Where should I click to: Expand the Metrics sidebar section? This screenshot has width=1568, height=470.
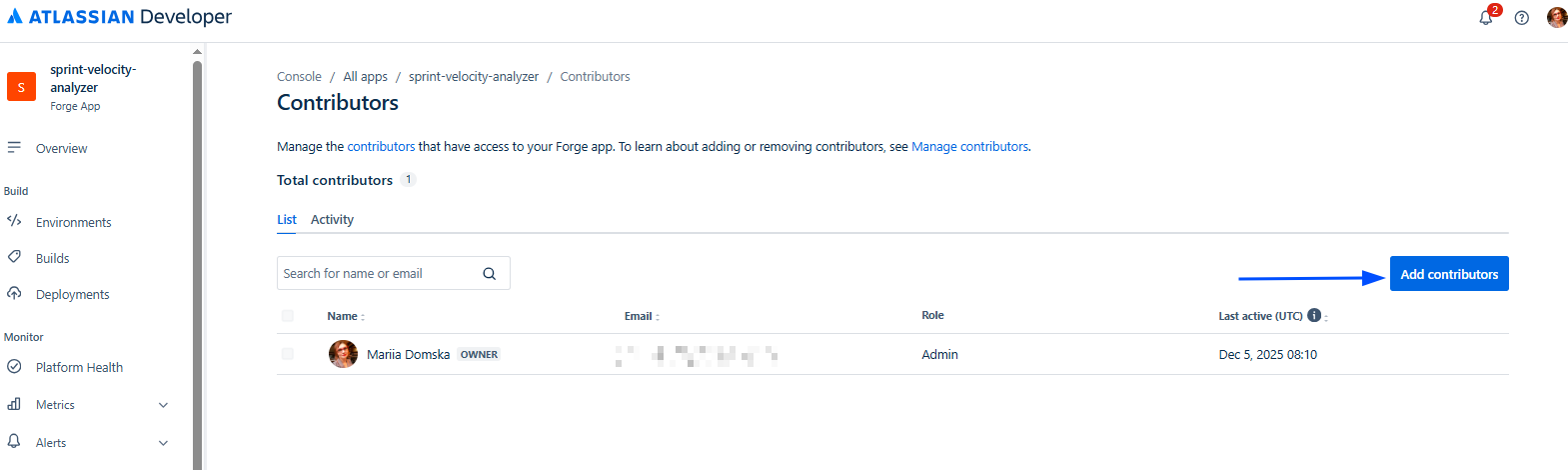pos(163,405)
